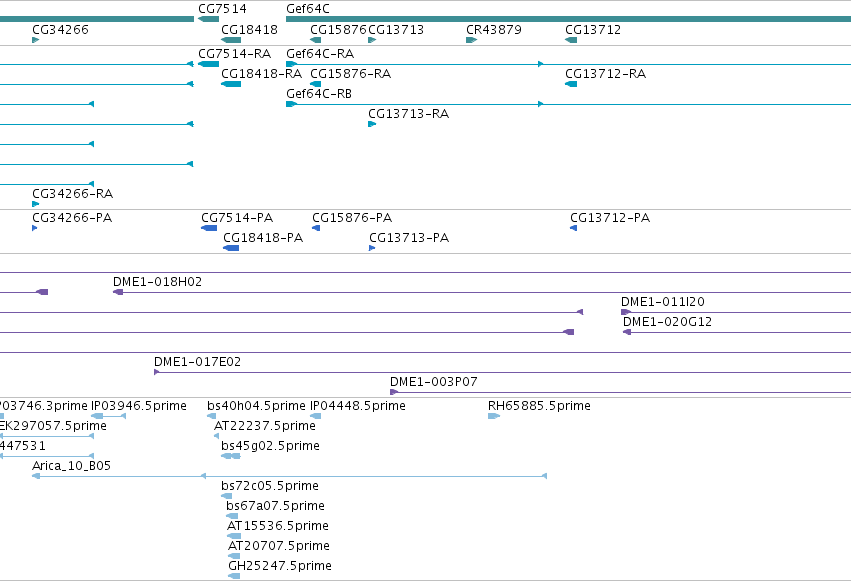Click the CG15876-PA protein label
The image size is (851, 581).
352,218
